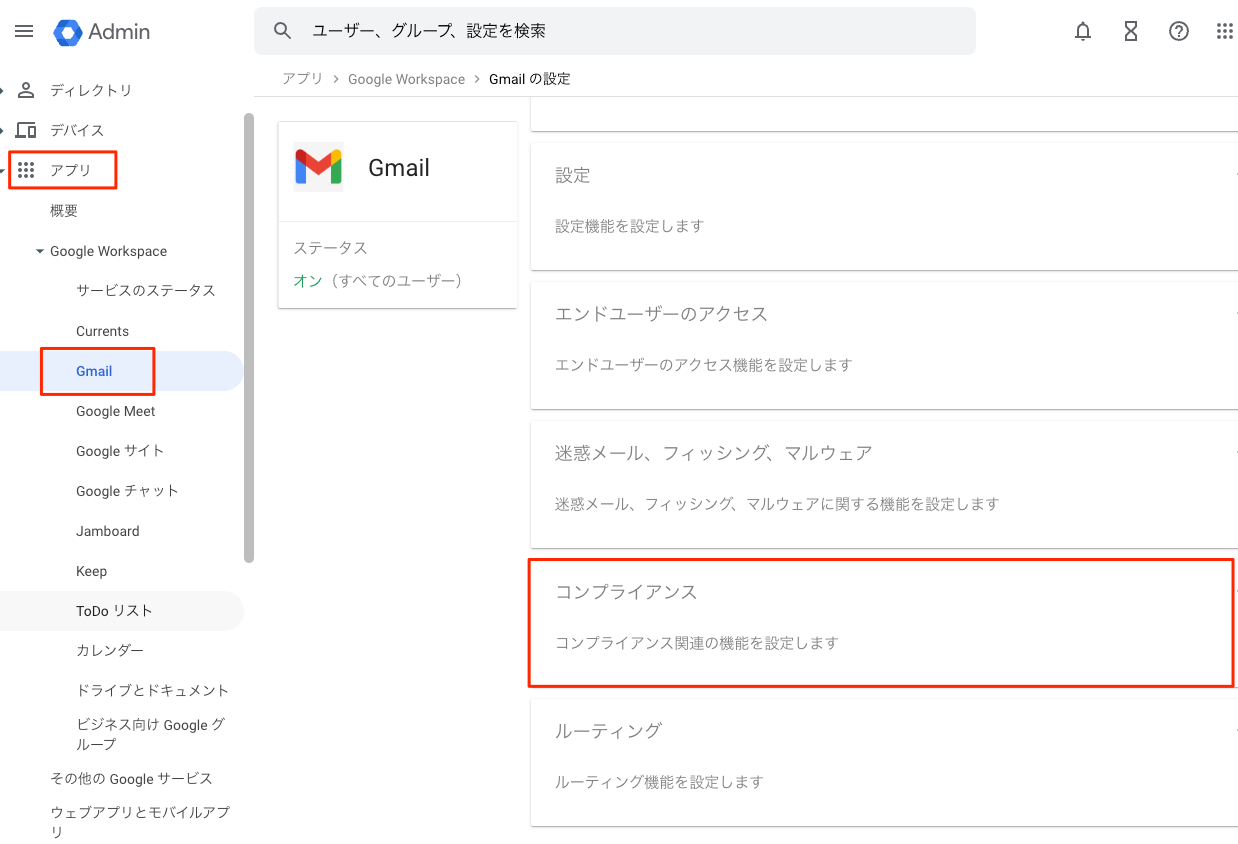Image resolution: width=1238 pixels, height=844 pixels.
Task: Open Currents in the sidebar
Action: click(x=102, y=331)
